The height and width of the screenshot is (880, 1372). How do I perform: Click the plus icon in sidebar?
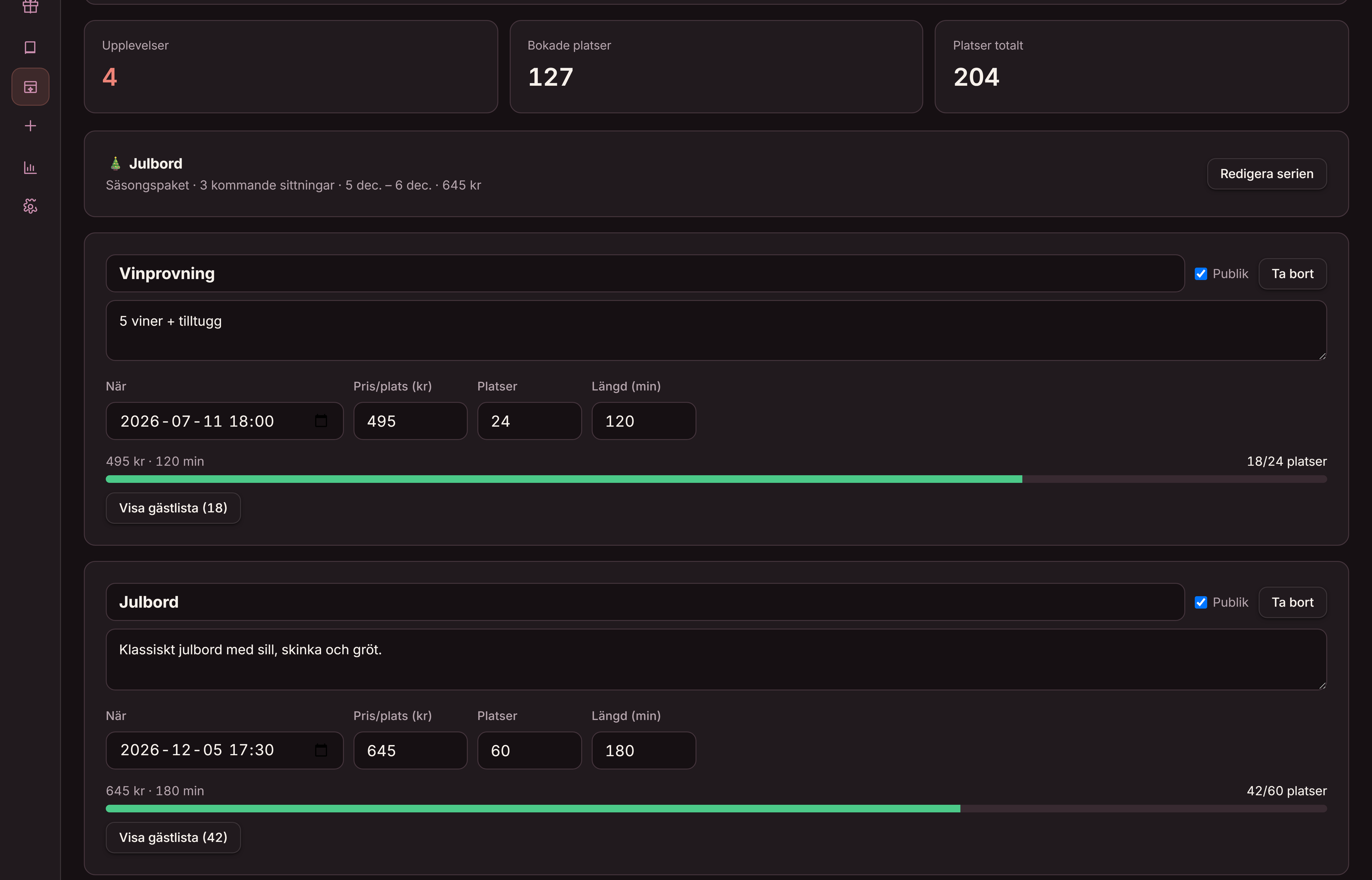tap(30, 126)
